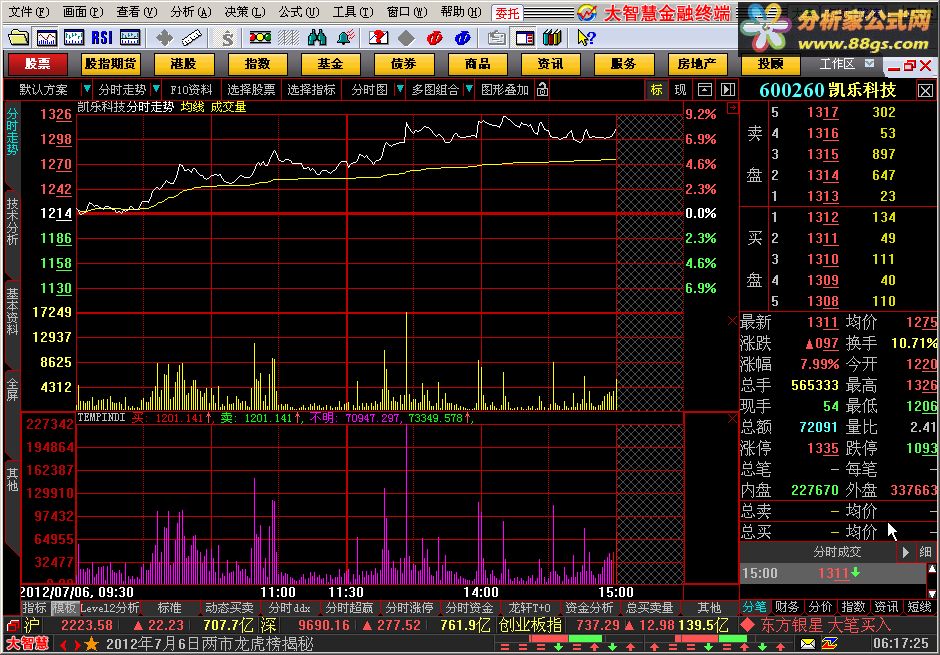Click the 选择指标 toolbar button
The width and height of the screenshot is (940, 655).
(311, 90)
